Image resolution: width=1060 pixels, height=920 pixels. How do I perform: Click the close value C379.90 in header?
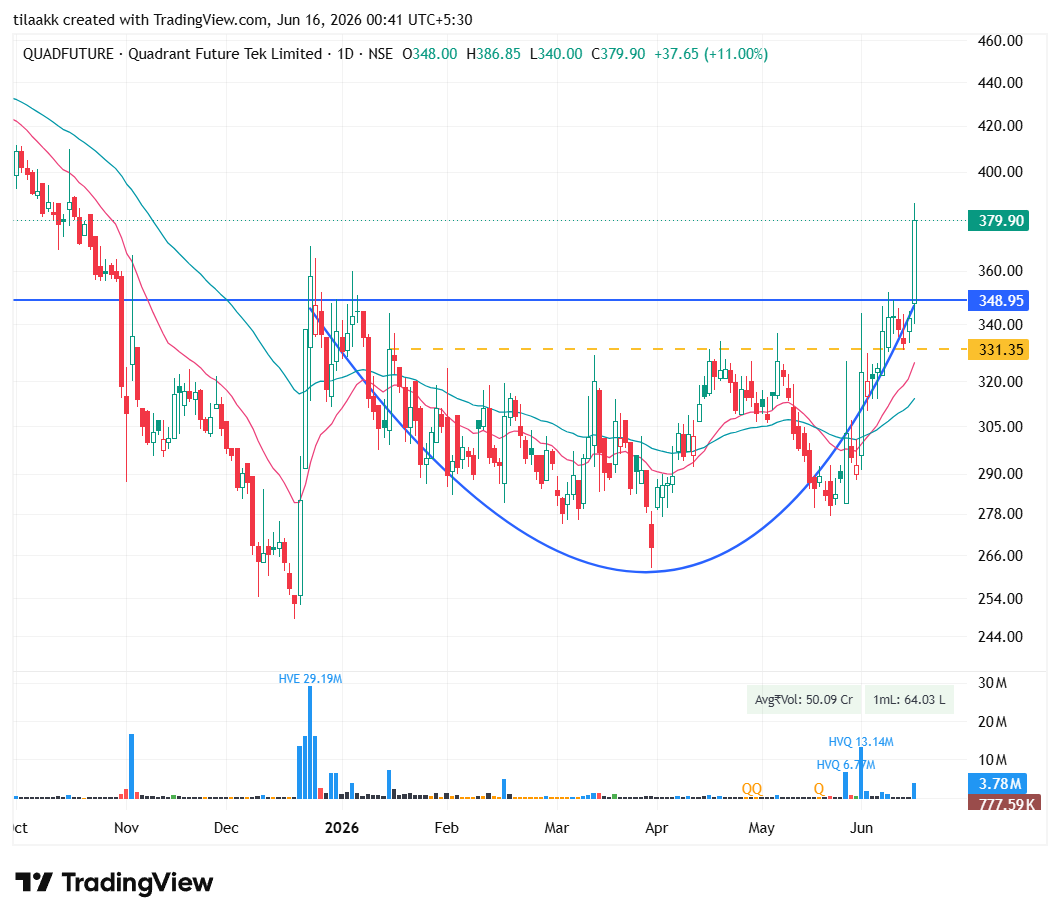[618, 54]
